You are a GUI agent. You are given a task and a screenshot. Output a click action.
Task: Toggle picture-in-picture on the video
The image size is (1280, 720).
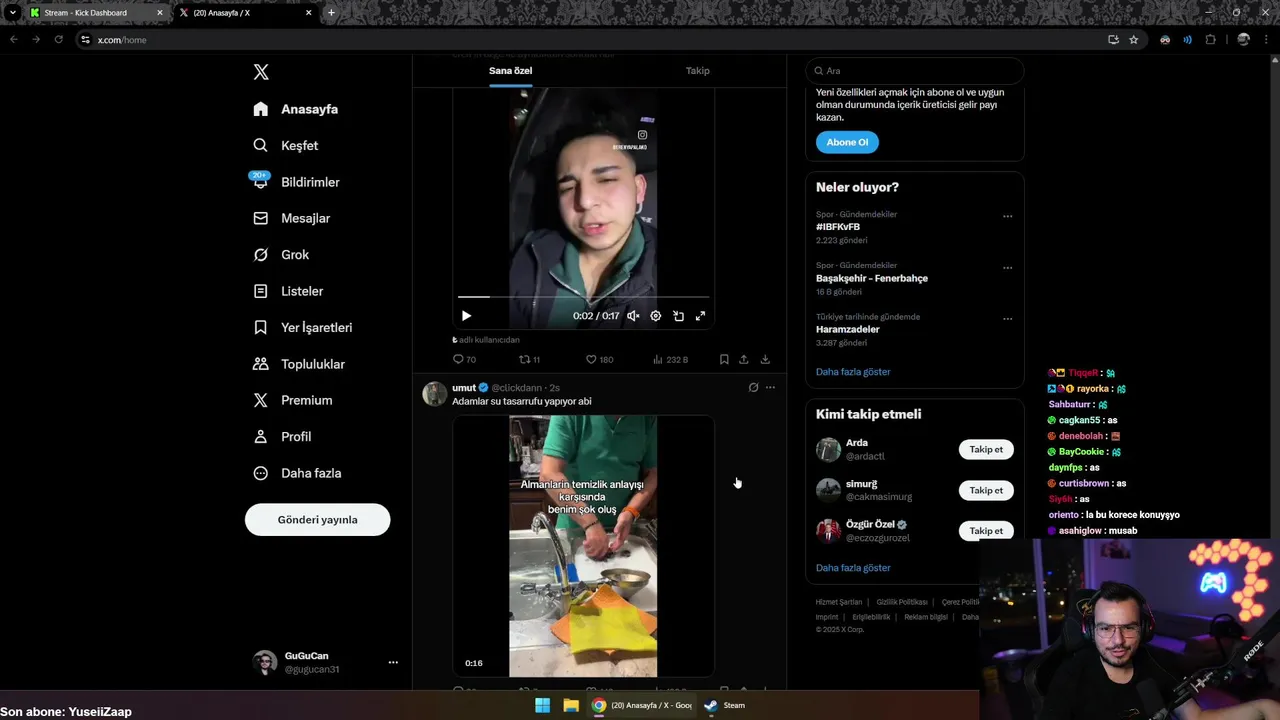click(678, 316)
